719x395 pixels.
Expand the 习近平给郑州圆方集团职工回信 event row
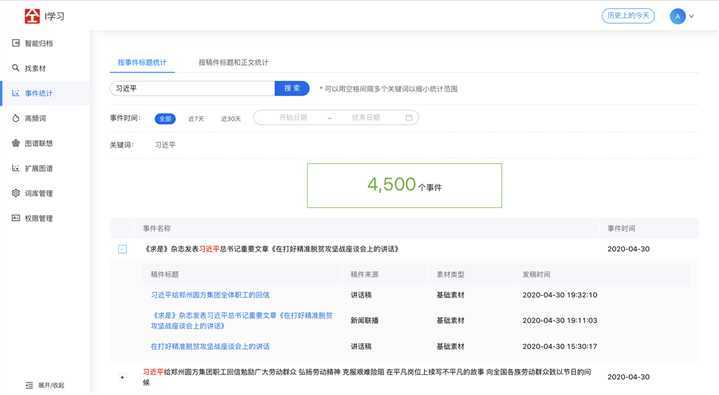point(122,377)
